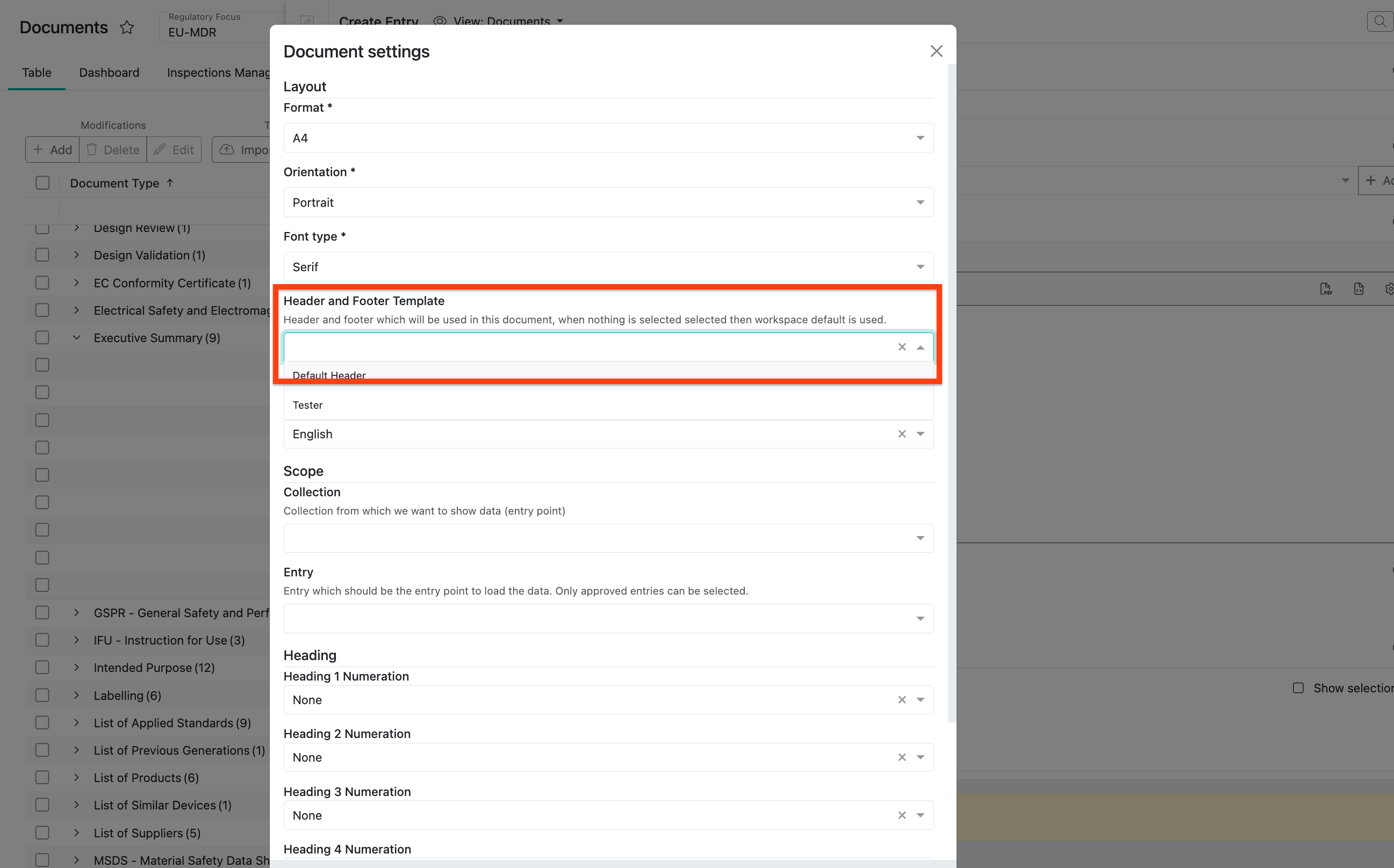This screenshot has width=1394, height=868.
Task: Choose the Default Header option
Action: [608, 375]
